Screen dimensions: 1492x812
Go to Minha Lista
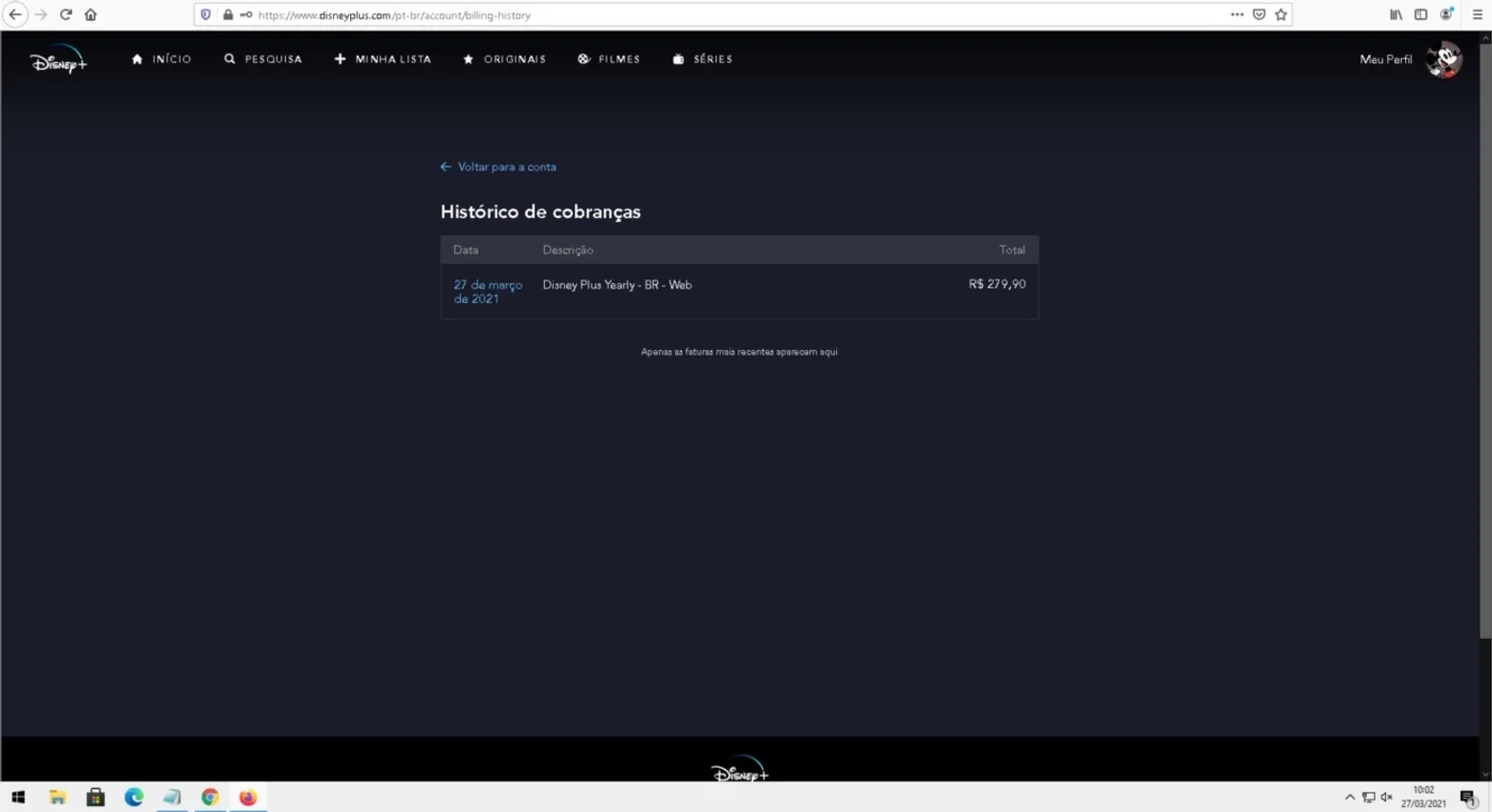coord(383,59)
